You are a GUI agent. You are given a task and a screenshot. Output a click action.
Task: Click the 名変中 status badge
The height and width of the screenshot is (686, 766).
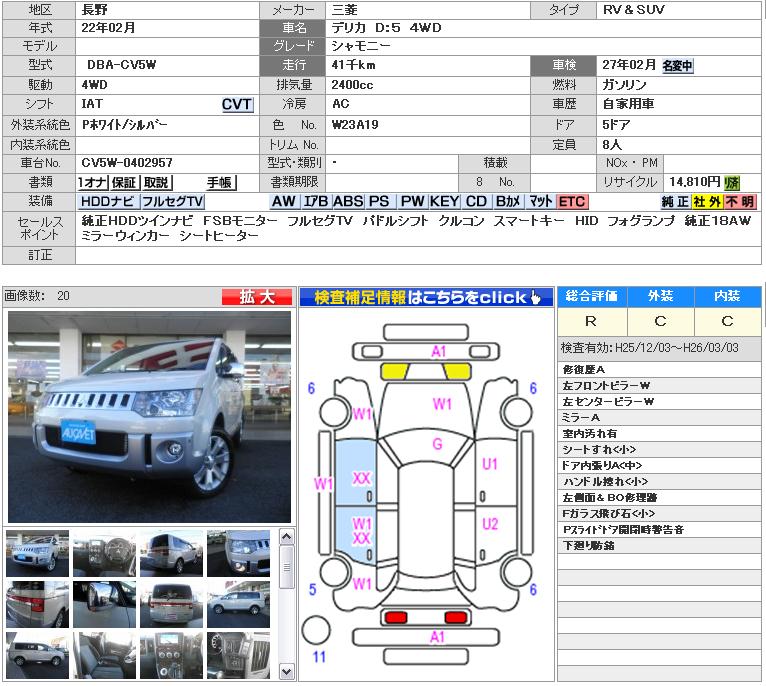[x=677, y=67]
